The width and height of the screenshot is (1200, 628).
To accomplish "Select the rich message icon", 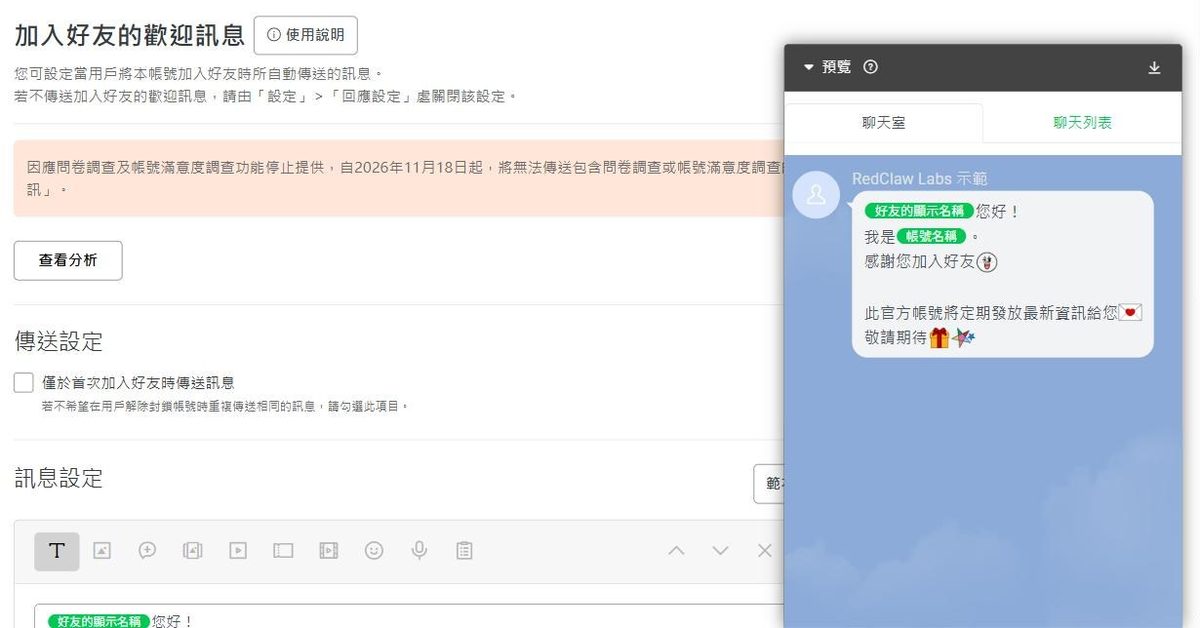I will [193, 550].
